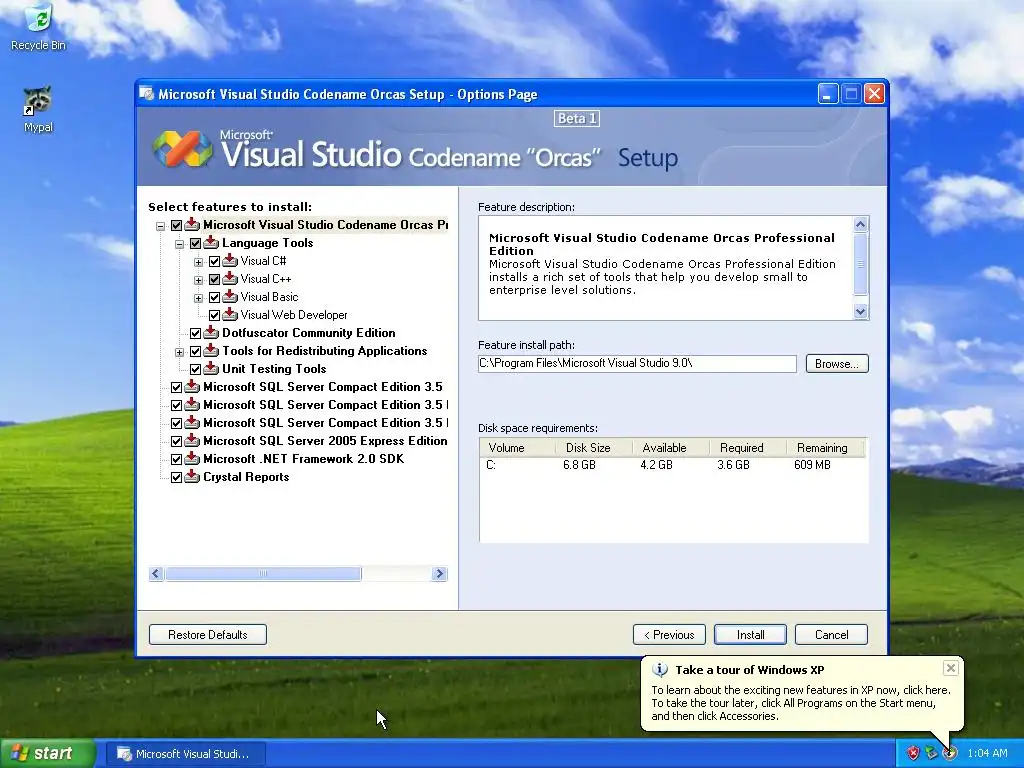Uncheck the Visual C# checkbox
This screenshot has height=768, width=1024.
click(214, 262)
